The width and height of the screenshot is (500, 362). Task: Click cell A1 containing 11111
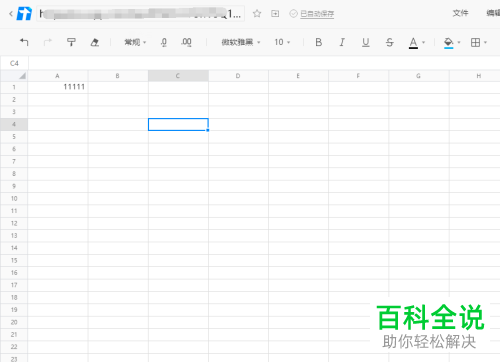(x=58, y=87)
